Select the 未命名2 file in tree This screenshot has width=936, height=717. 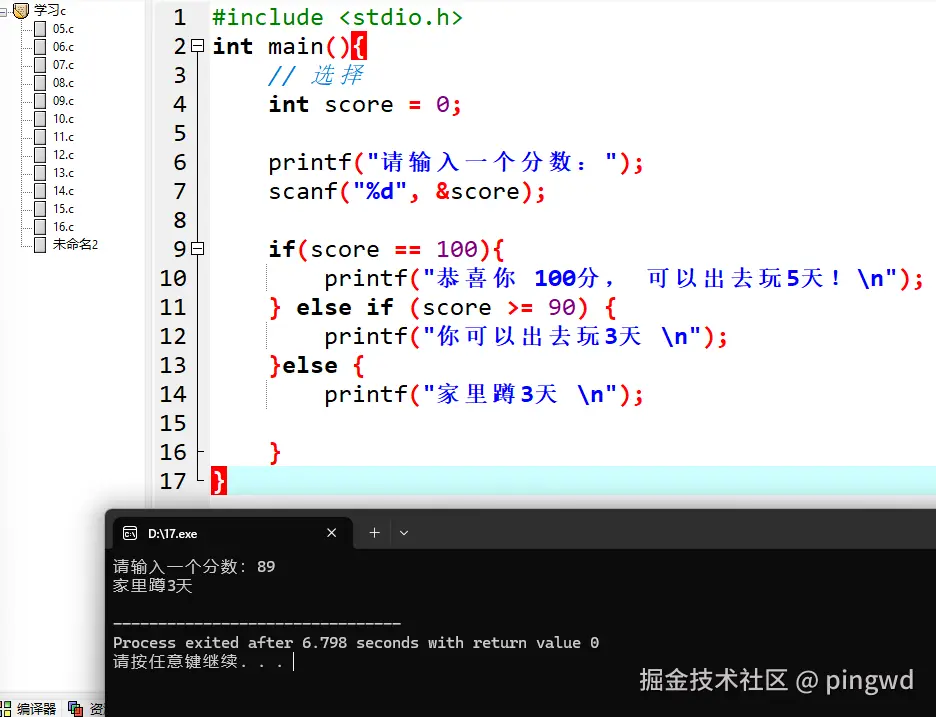tap(75, 244)
